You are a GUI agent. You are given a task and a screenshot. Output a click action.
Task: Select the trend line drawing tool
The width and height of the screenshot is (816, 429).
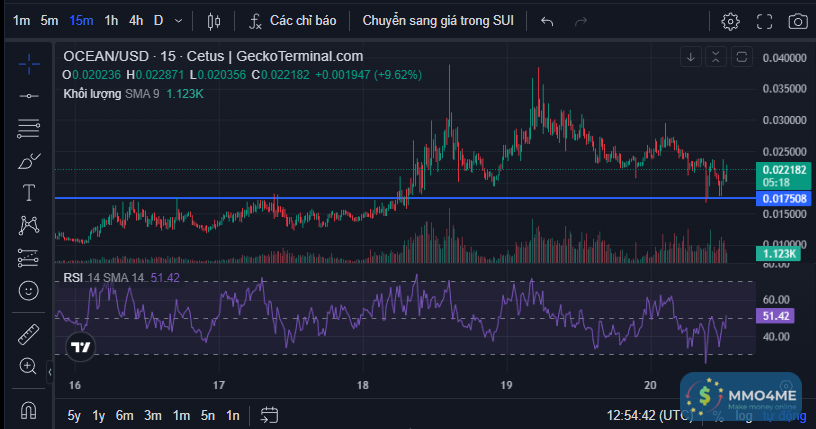coord(29,96)
